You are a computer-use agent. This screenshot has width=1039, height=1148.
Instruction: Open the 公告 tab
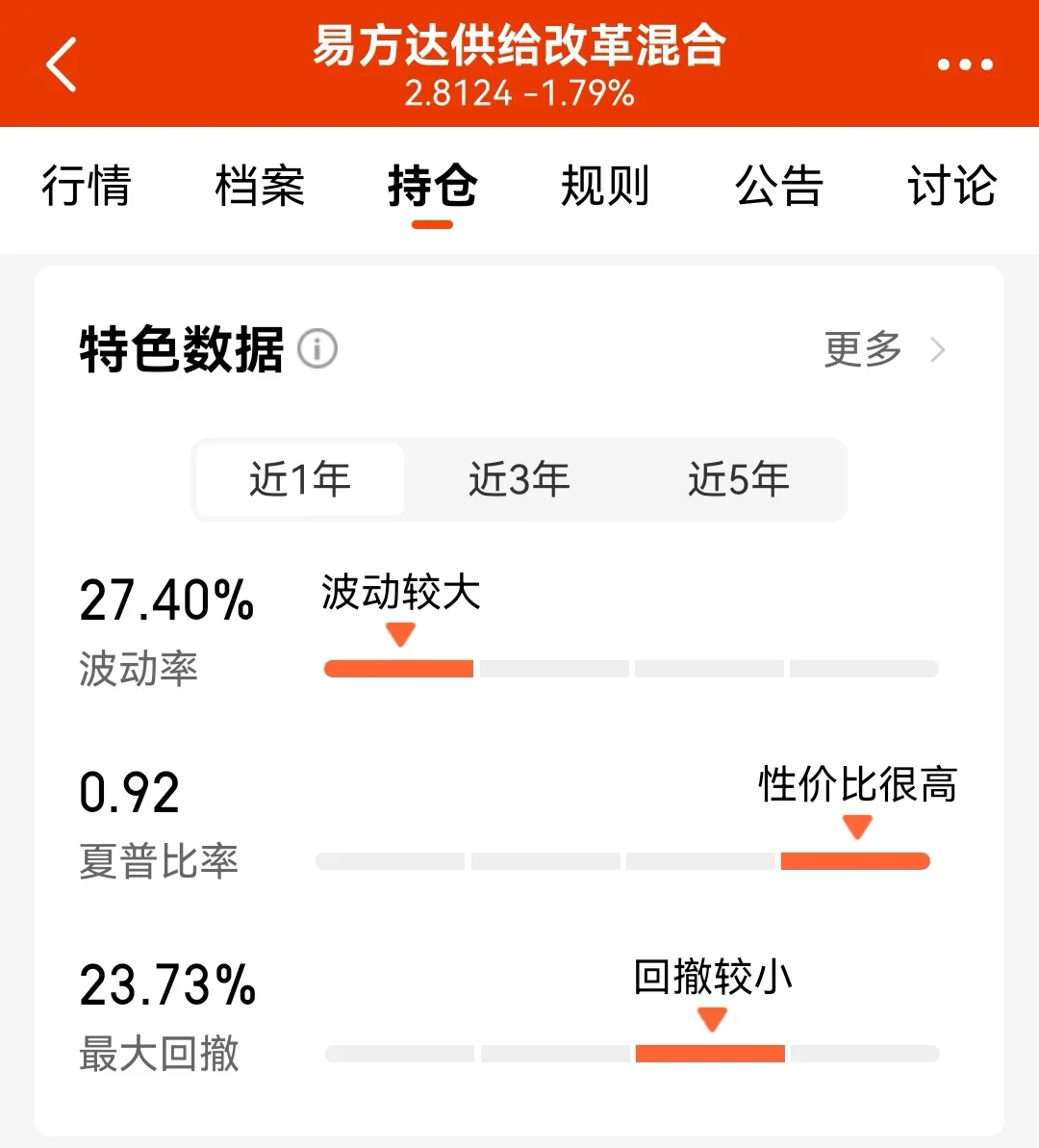779,186
